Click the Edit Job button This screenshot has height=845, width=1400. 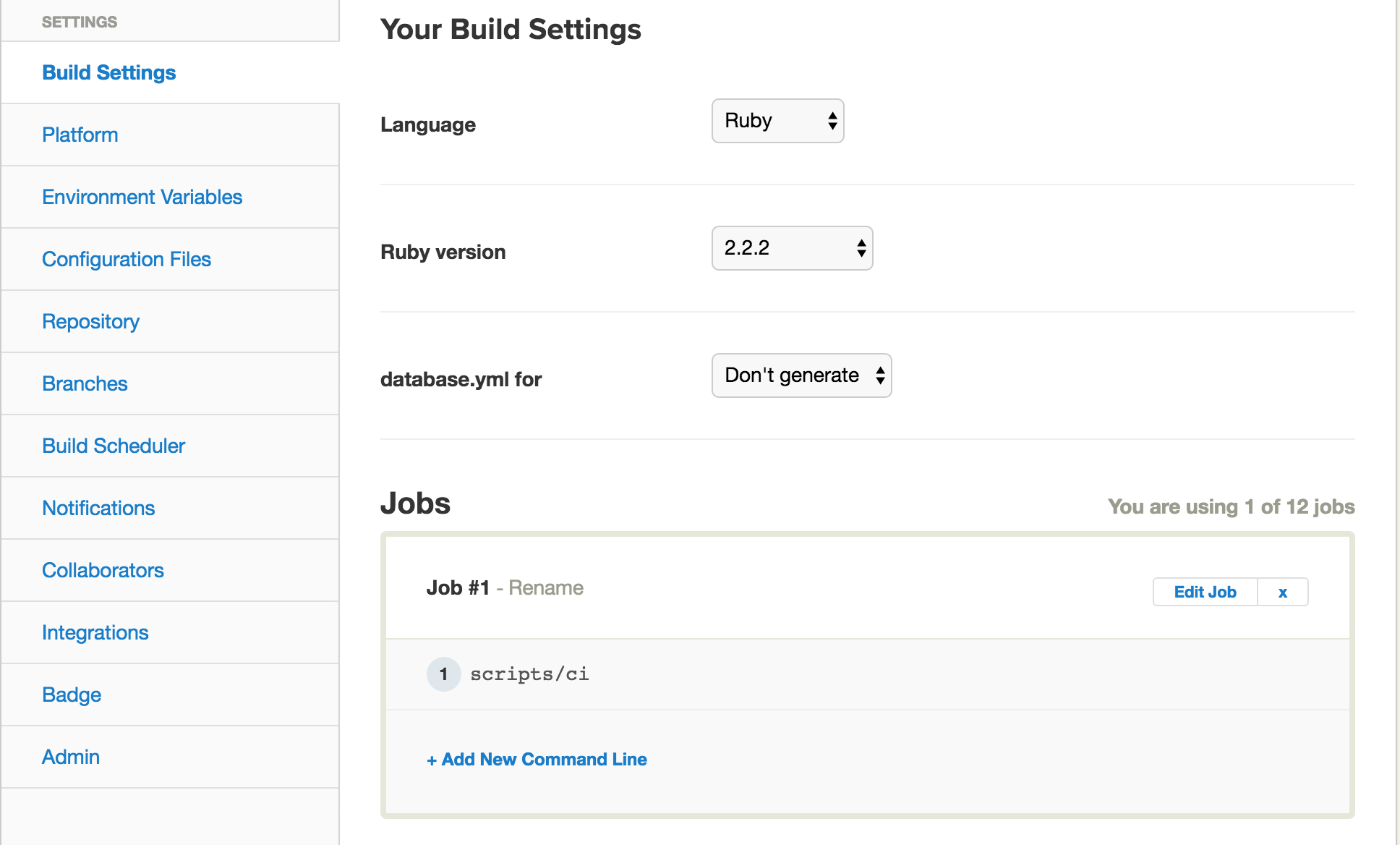pos(1205,592)
